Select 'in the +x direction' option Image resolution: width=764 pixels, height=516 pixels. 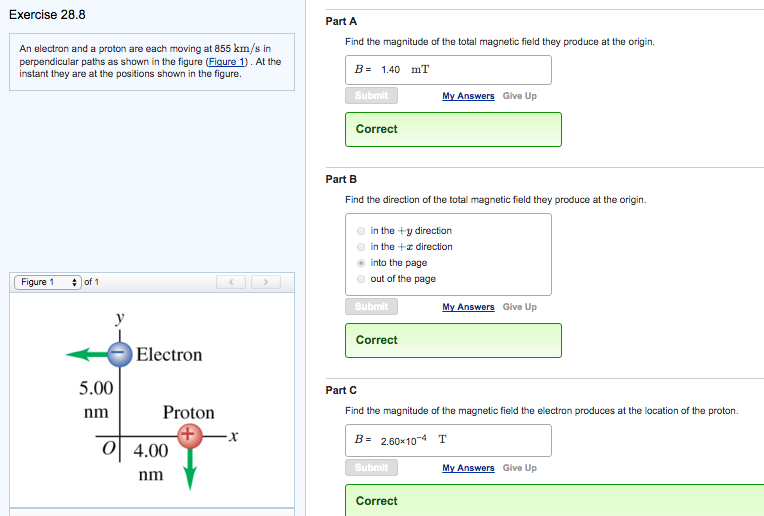(x=361, y=247)
